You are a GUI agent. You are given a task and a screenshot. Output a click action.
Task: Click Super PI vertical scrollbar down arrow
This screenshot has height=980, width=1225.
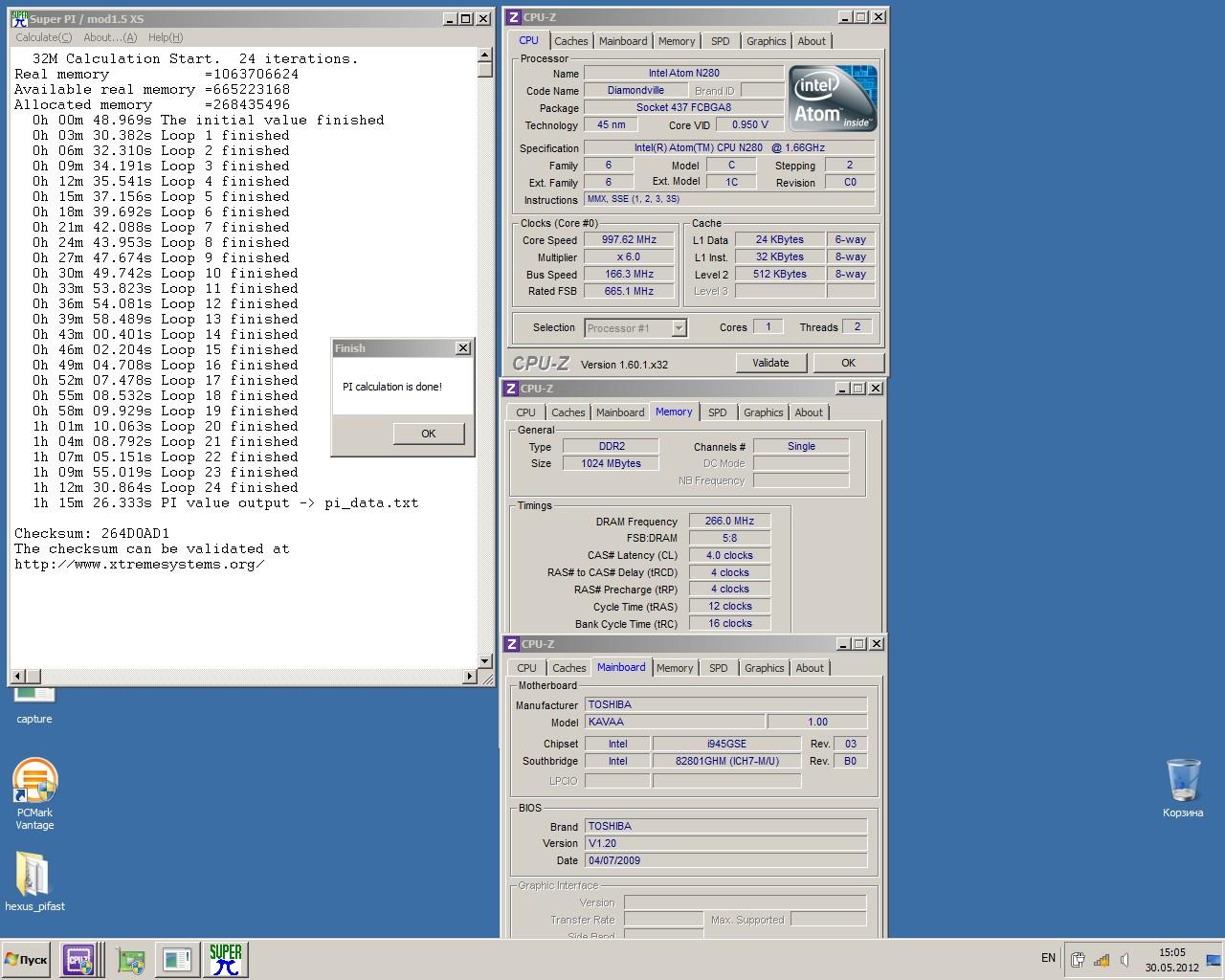[485, 661]
